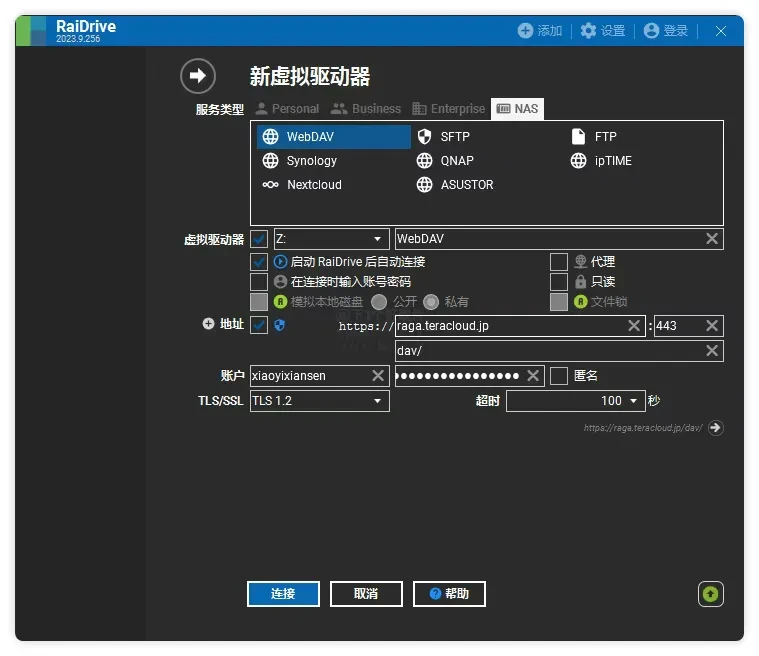Screen dimensions: 759x656
Task: Select the NAS tab
Action: pos(517,108)
